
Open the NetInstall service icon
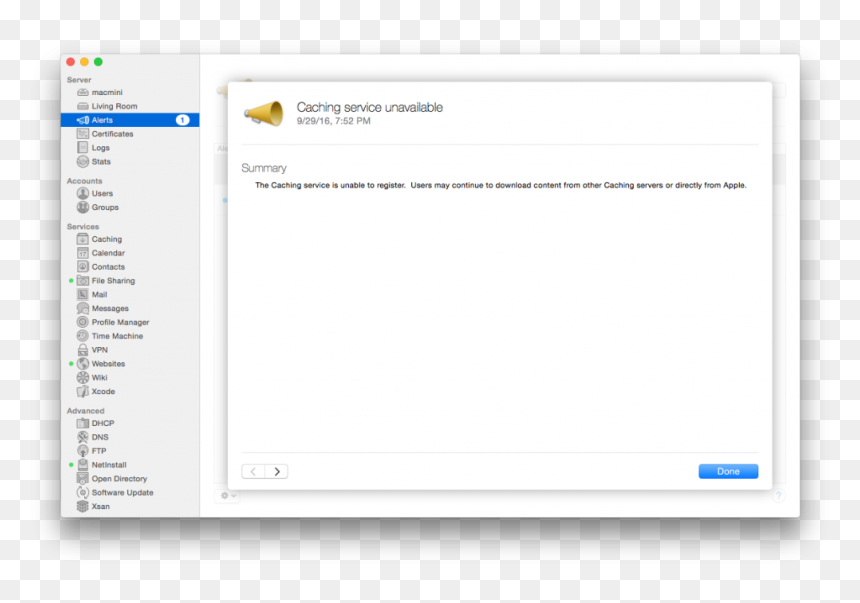point(83,465)
